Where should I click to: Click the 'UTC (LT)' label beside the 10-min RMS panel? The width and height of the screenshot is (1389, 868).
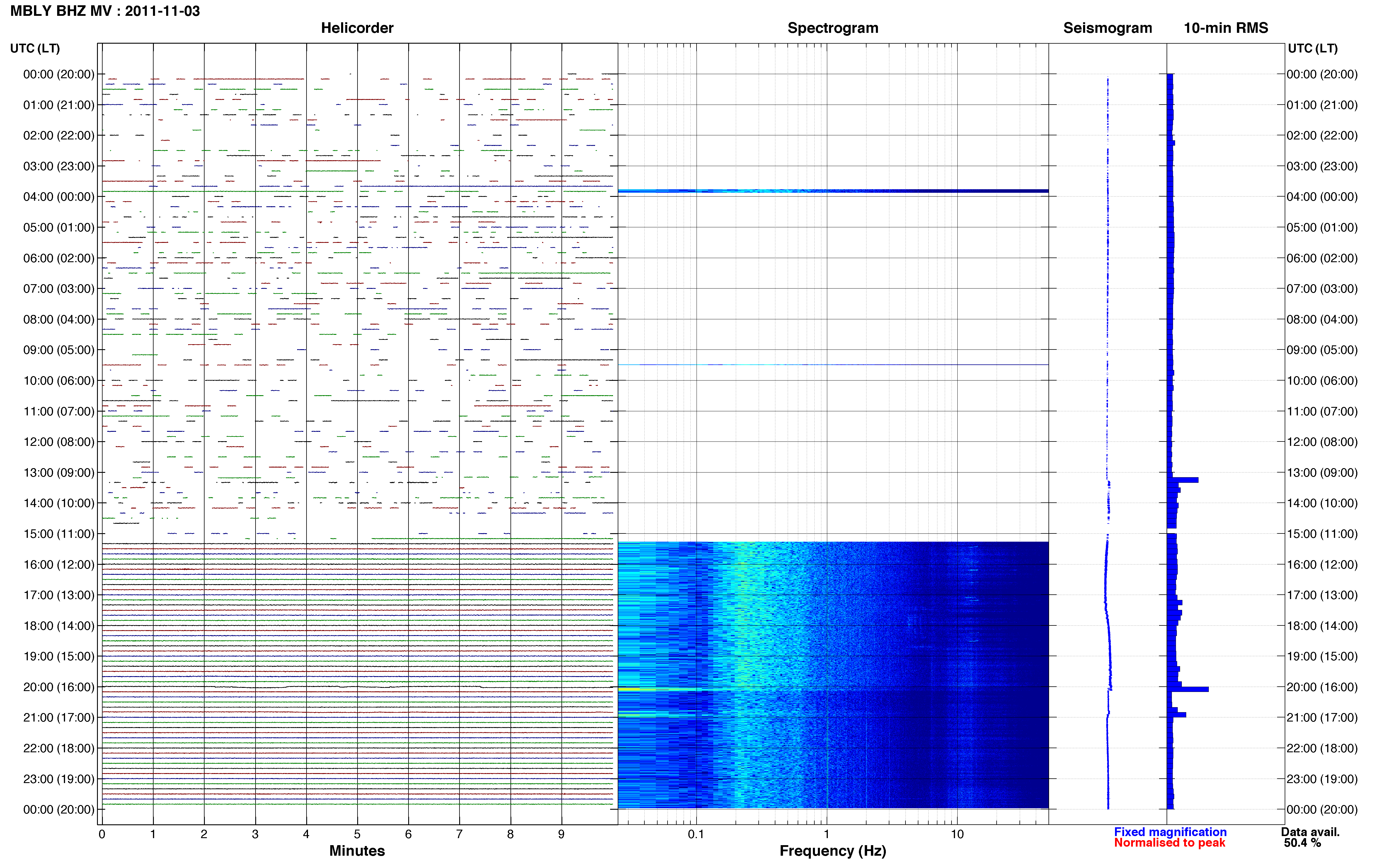[x=1313, y=48]
